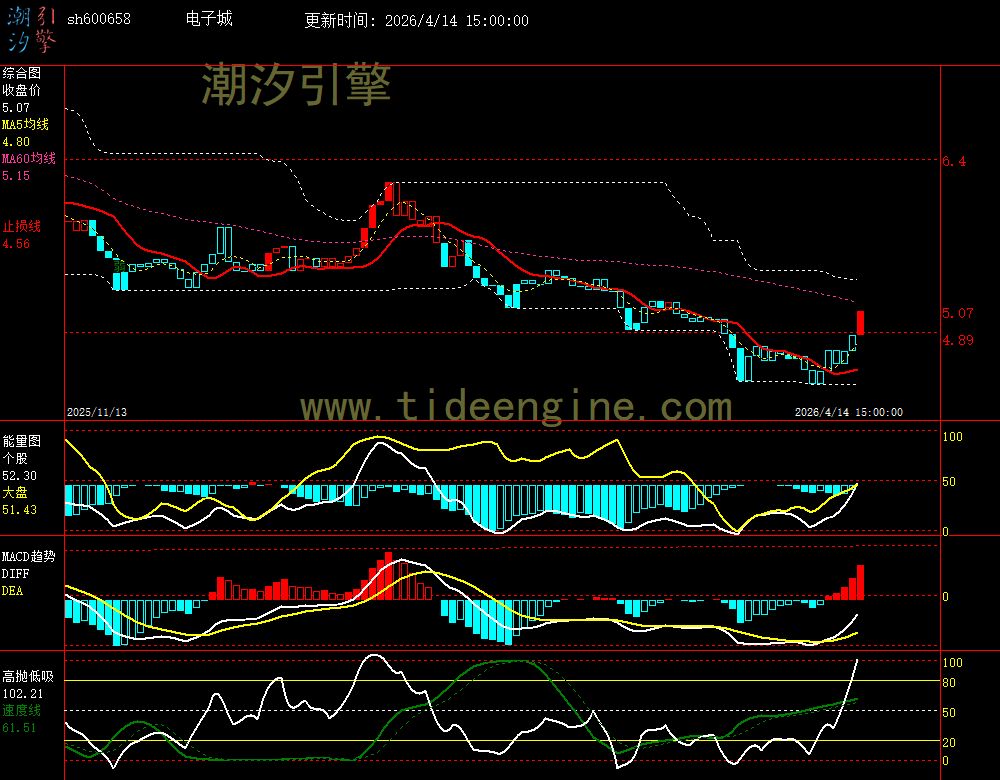Open the 能量图 panel title
The width and height of the screenshot is (1000, 780).
point(21,439)
